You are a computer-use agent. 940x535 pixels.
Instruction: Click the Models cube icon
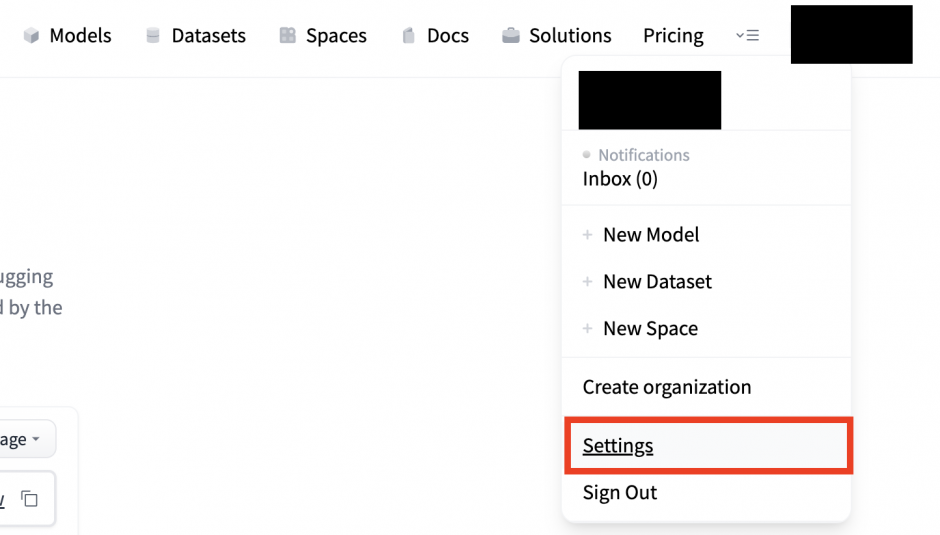(32, 36)
